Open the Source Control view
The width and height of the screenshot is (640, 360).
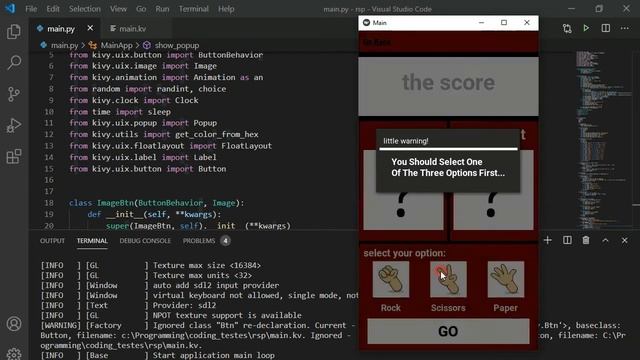14,94
